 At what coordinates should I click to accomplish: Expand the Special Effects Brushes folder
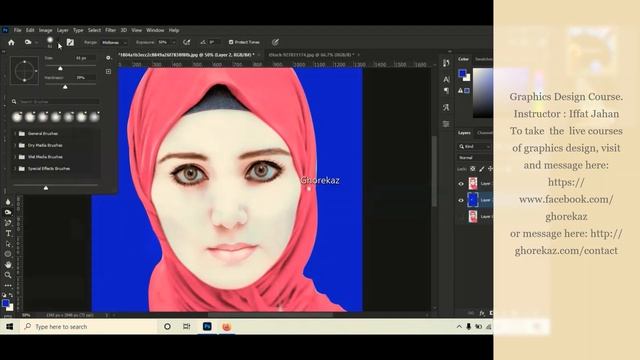click(15, 169)
